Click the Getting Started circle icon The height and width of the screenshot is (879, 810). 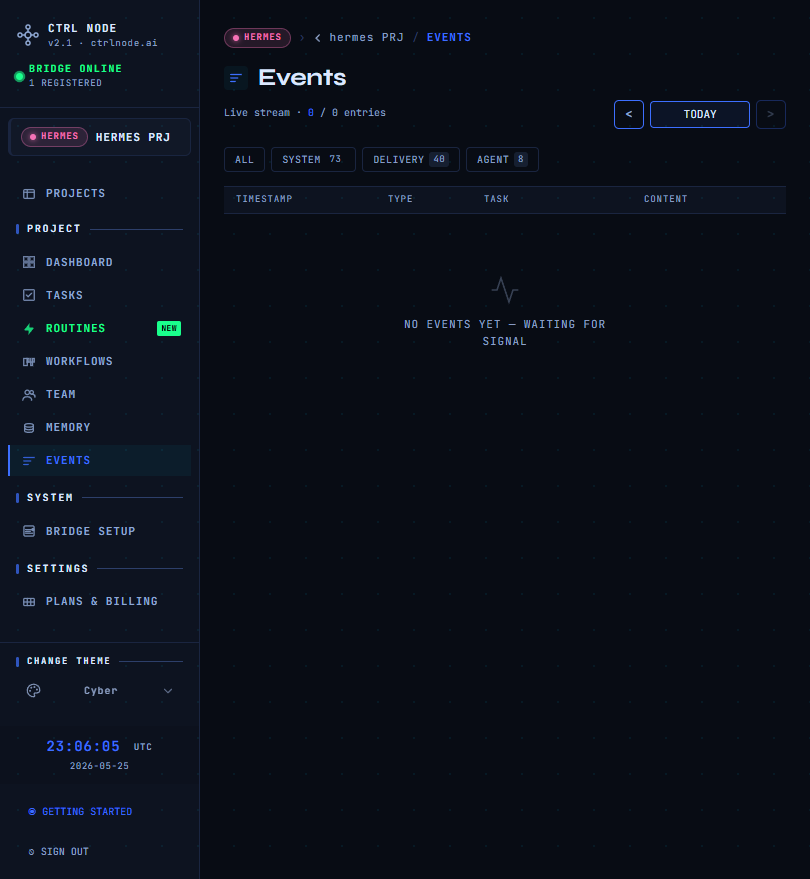click(x=32, y=812)
